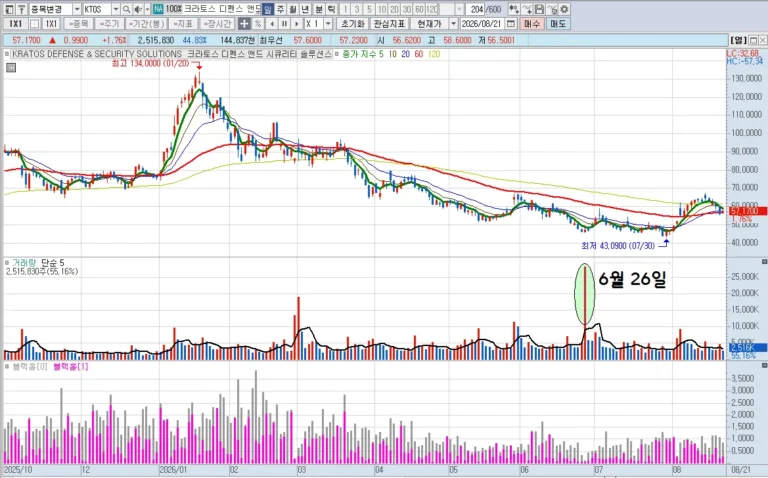Step replay forward arrow

(296, 24)
